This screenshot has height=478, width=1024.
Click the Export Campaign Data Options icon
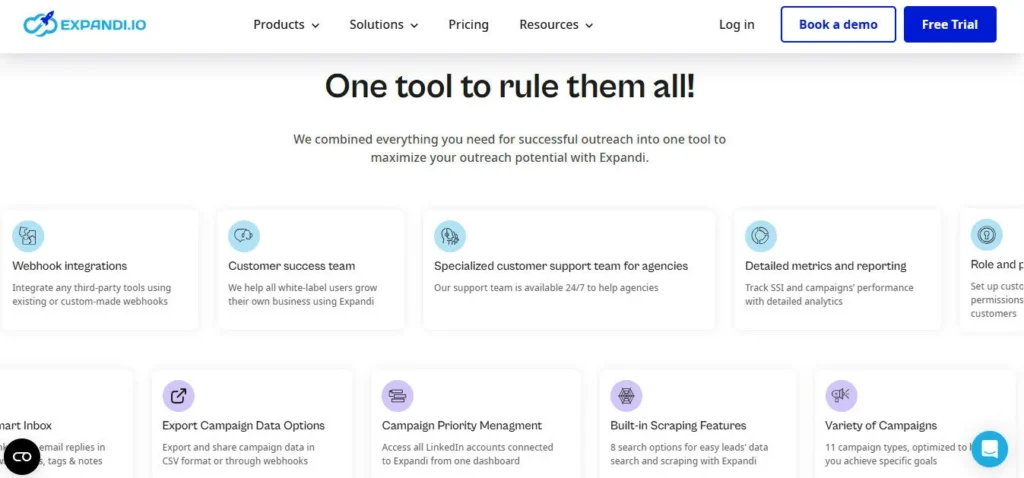coord(178,396)
